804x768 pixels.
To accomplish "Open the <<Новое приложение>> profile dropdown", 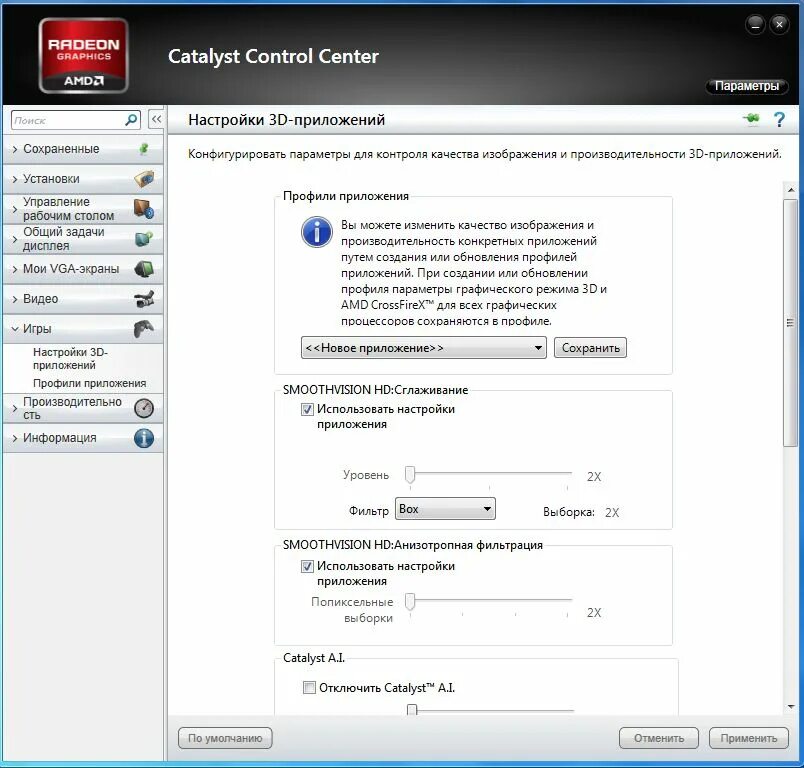I will click(x=424, y=348).
